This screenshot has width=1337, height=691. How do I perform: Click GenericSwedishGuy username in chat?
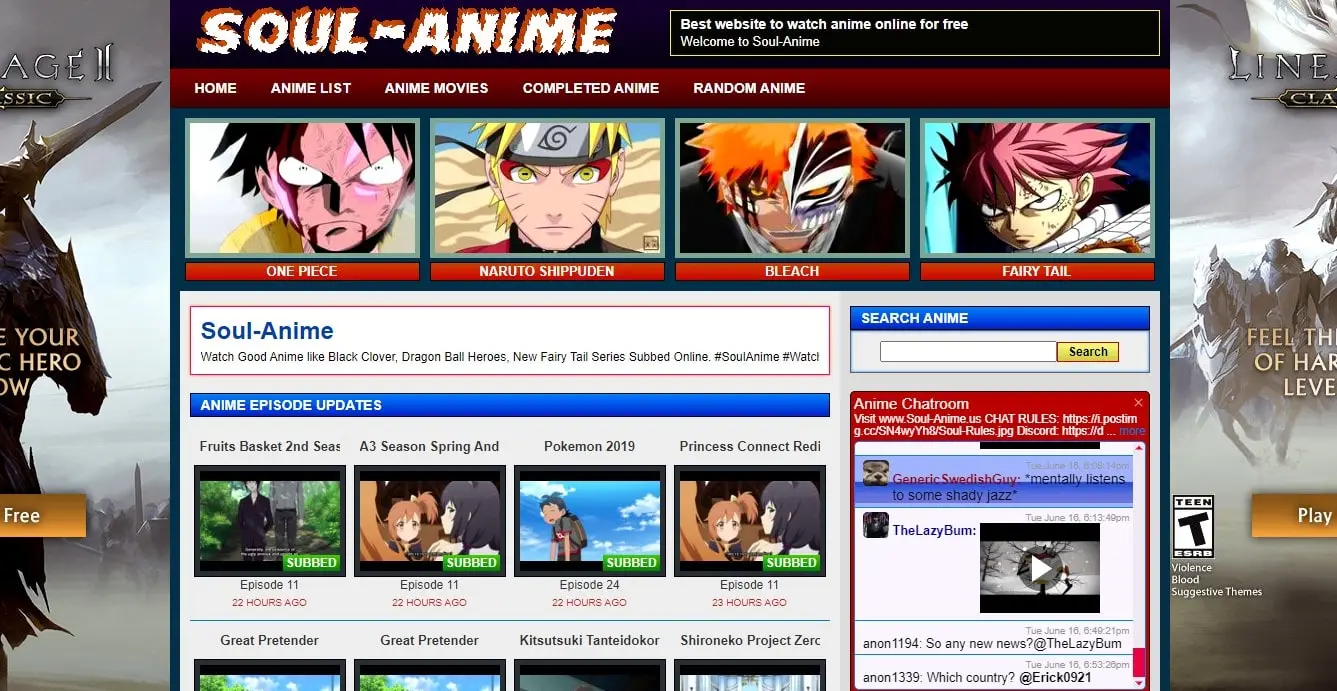point(955,480)
